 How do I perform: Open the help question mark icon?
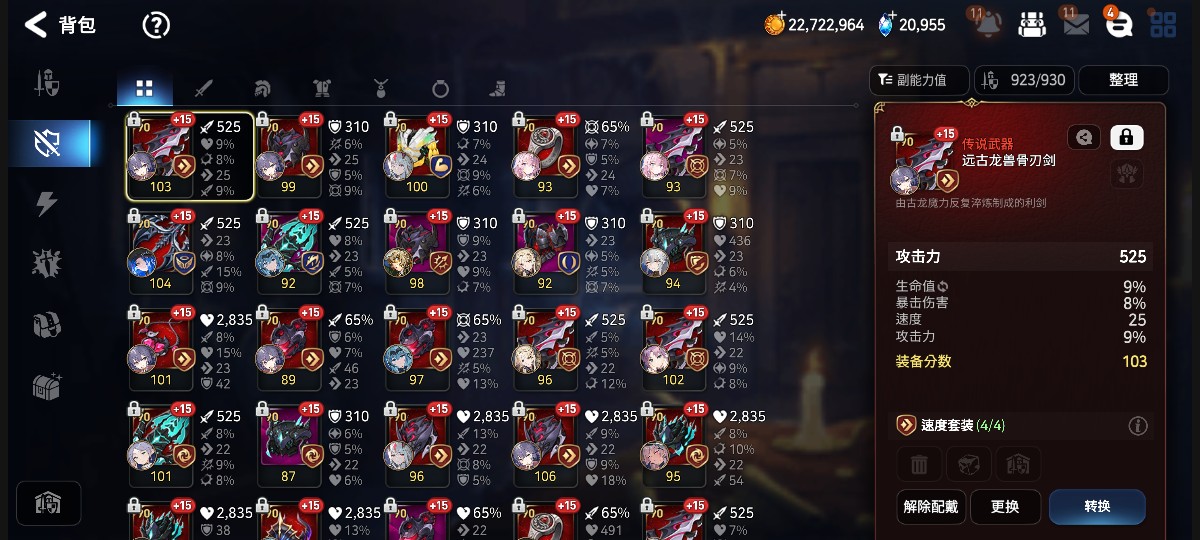point(156,25)
